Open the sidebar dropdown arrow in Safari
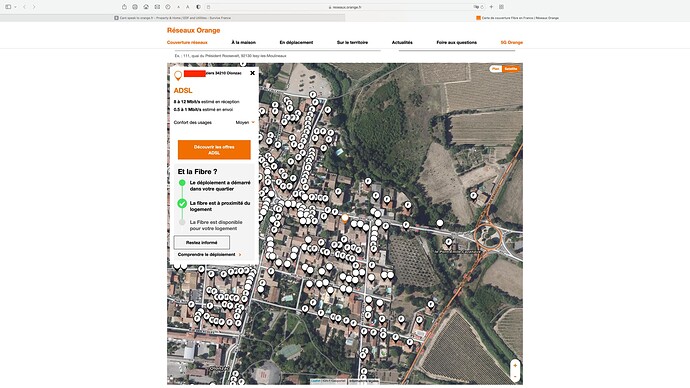The image size is (690, 388). pos(15,7)
